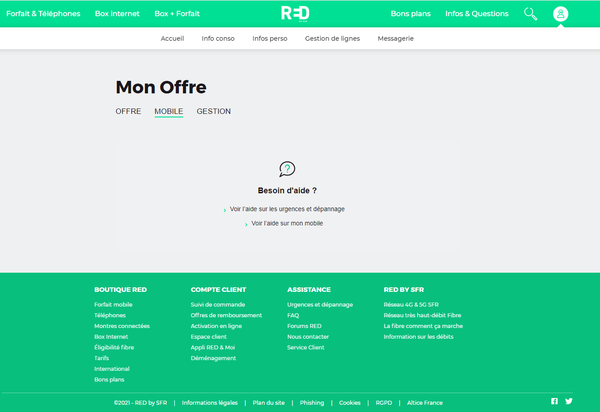Click the COMPTE CLIENT footer heading
This screenshot has width=600, height=412.
(x=218, y=290)
